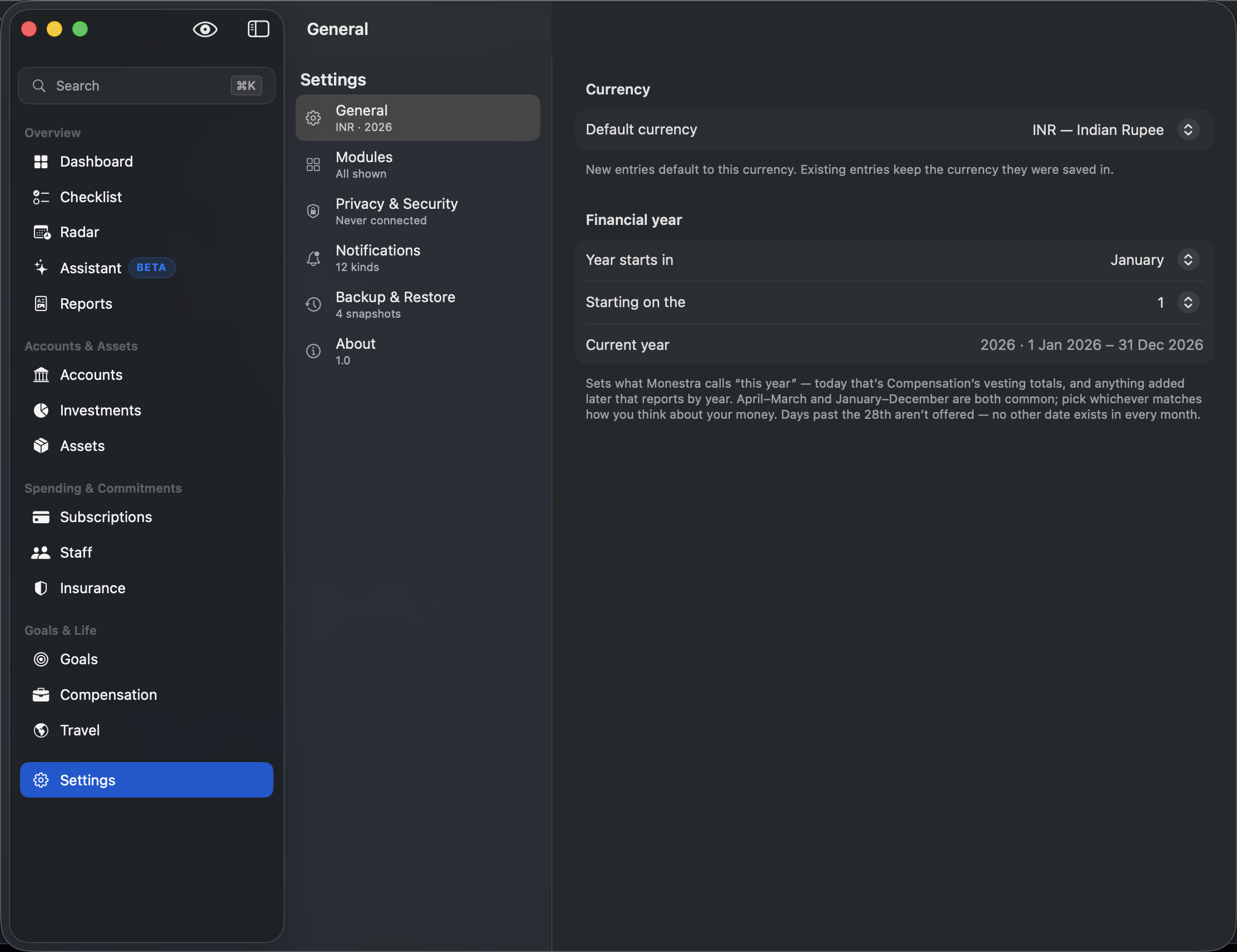Click the 'Financial year' section heading

click(x=634, y=220)
